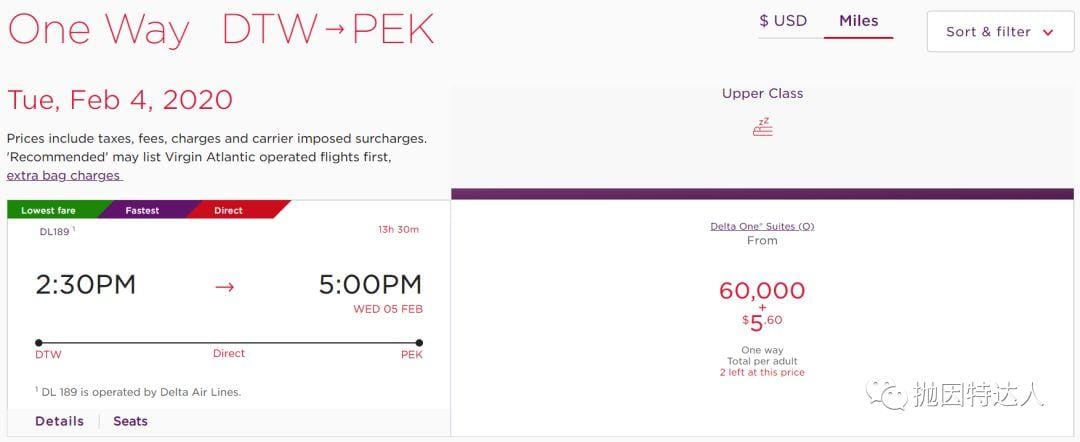Switch price display to Miles
The height and width of the screenshot is (442, 1080).
pos(858,21)
